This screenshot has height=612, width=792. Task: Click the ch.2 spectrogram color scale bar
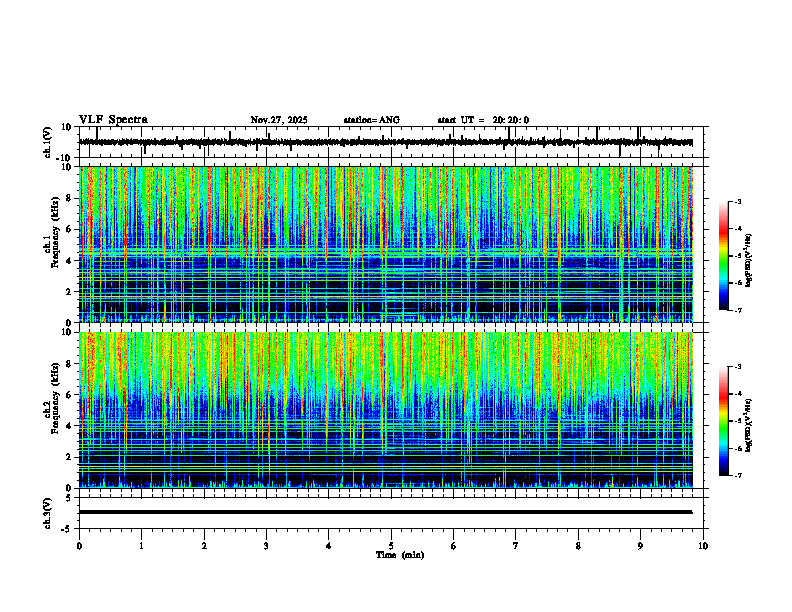tap(724, 421)
